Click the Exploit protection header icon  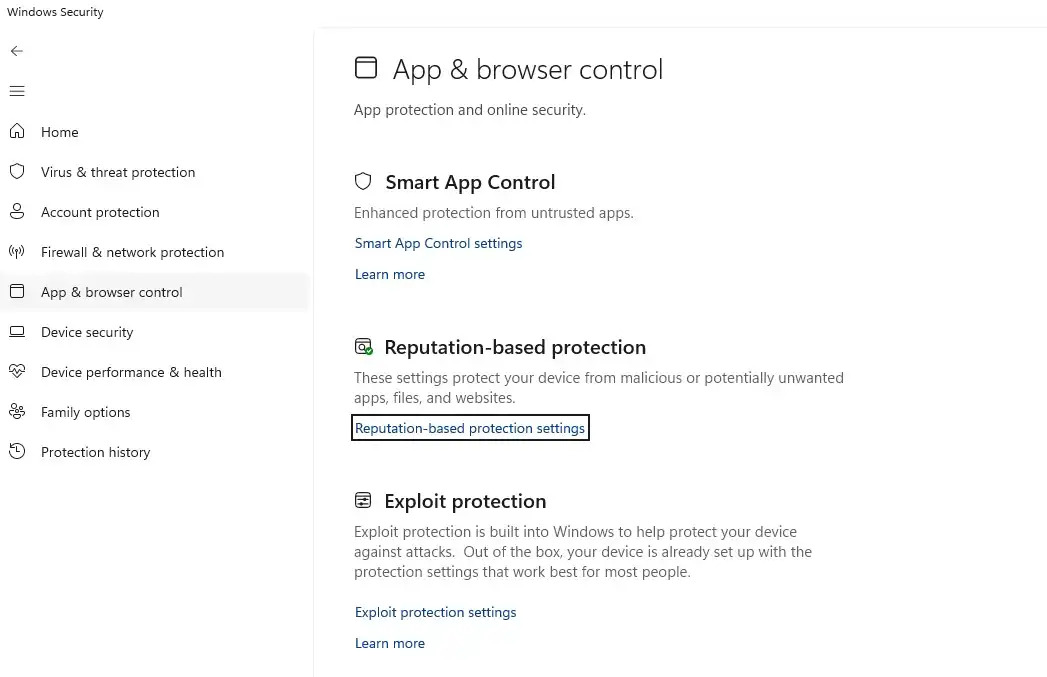363,500
